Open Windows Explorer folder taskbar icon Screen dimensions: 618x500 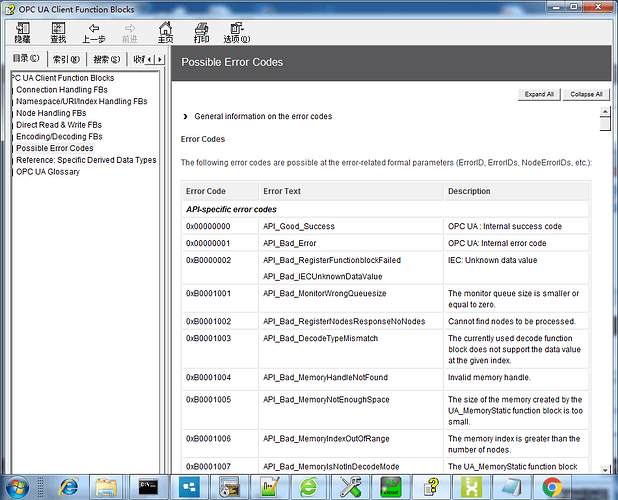pos(105,487)
